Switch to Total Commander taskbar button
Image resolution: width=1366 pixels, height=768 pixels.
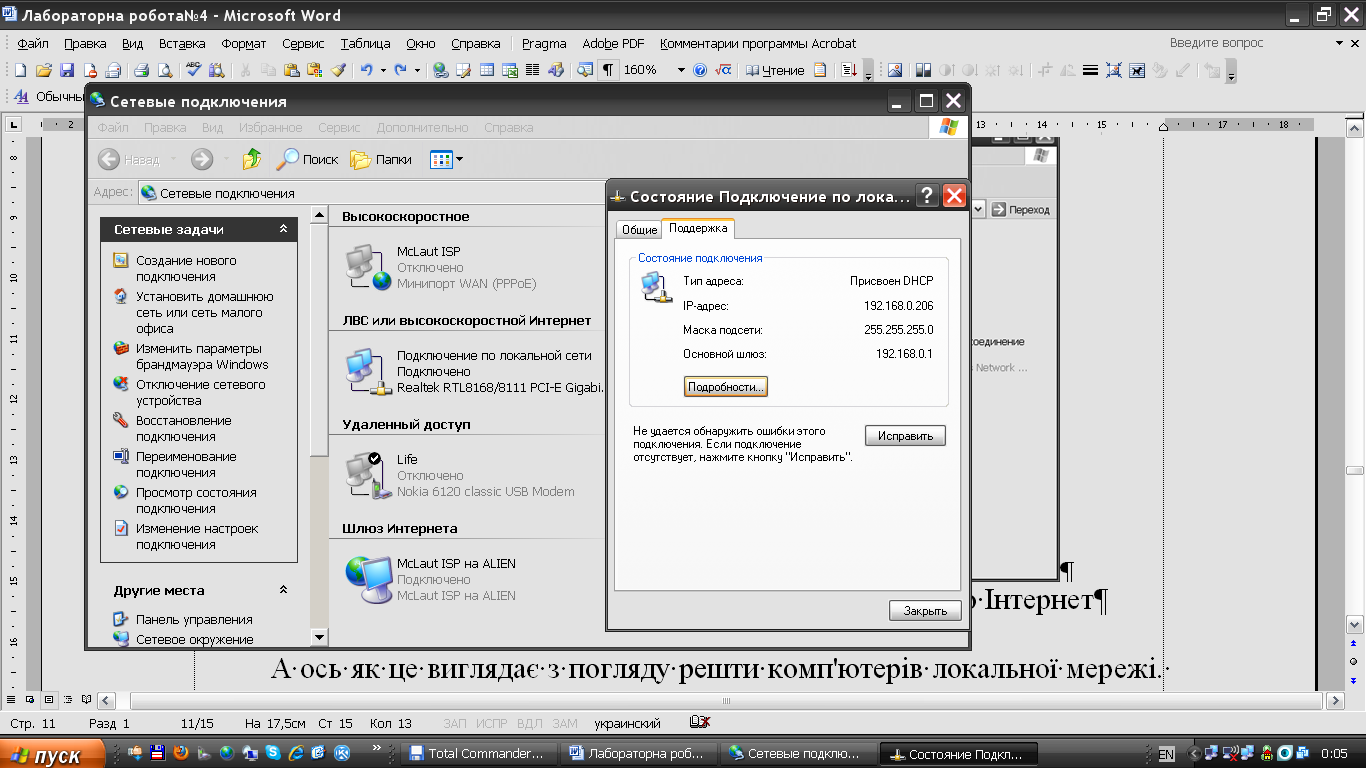(x=477, y=754)
